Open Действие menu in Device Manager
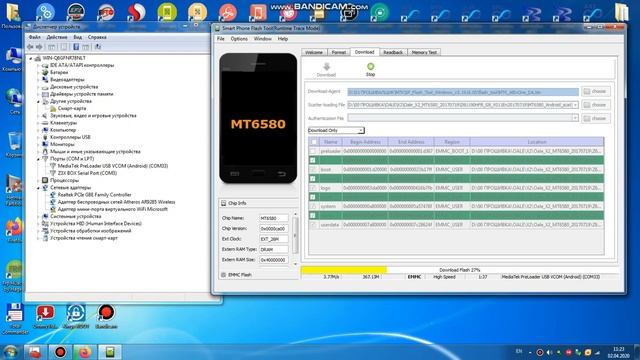Viewport: 640px width, 360px height. coord(57,37)
